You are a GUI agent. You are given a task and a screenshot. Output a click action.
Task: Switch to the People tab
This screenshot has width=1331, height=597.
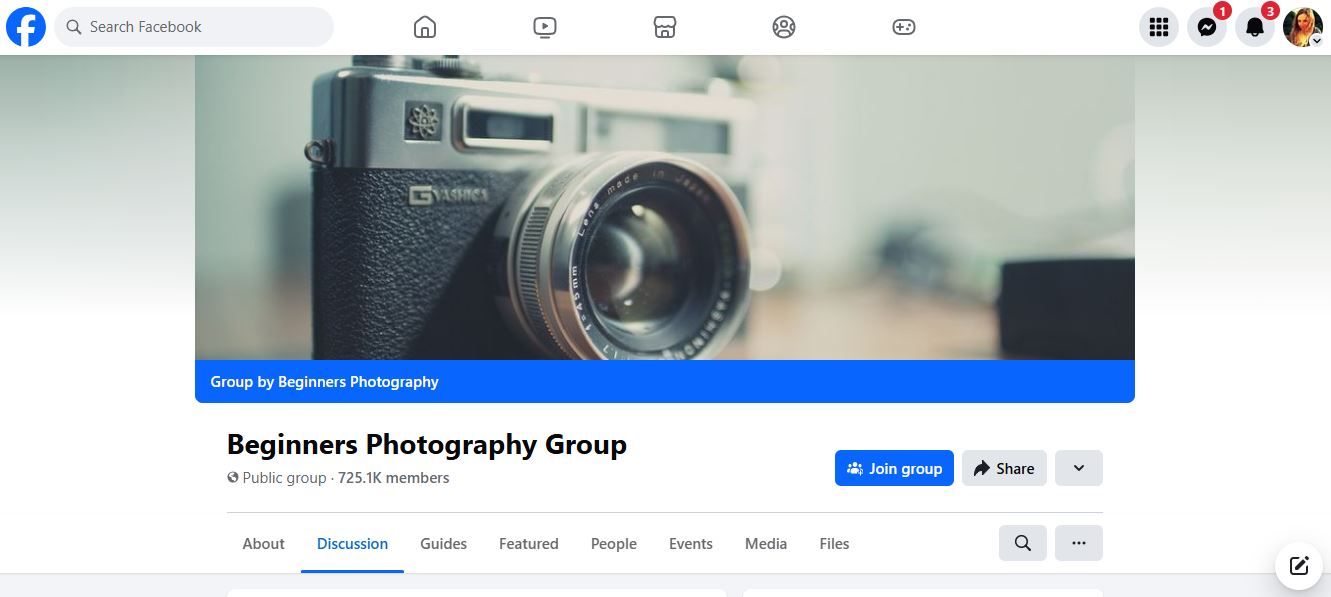613,543
